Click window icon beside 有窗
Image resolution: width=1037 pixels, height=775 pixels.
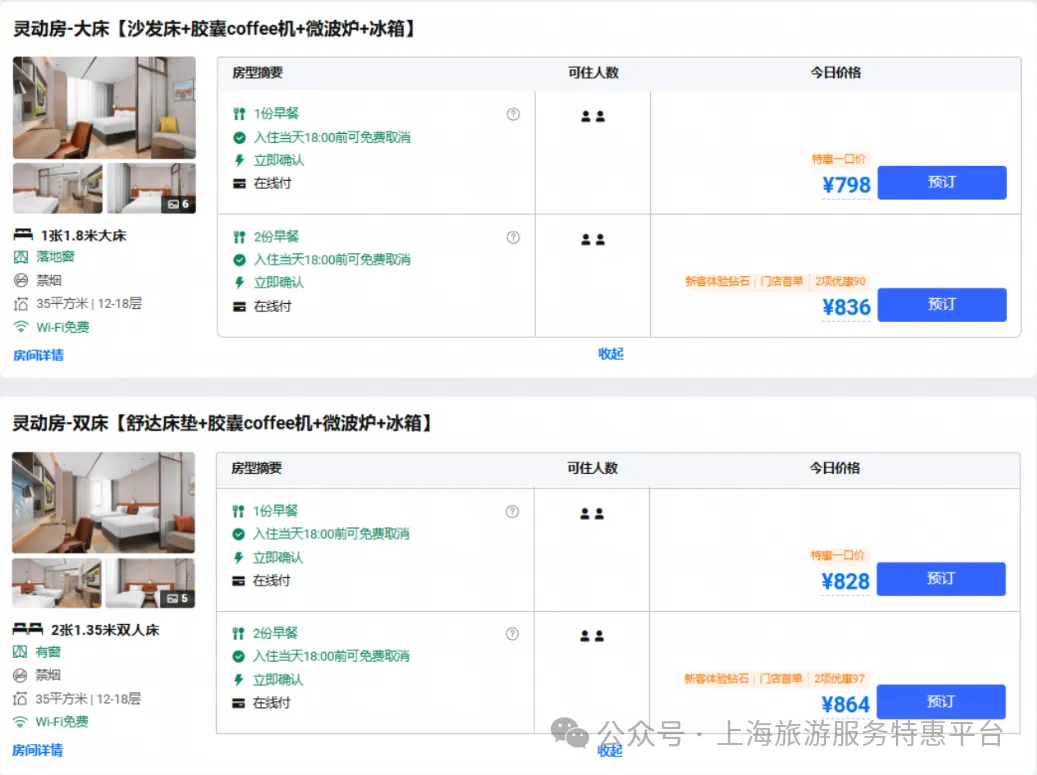pyautogui.click(x=20, y=652)
